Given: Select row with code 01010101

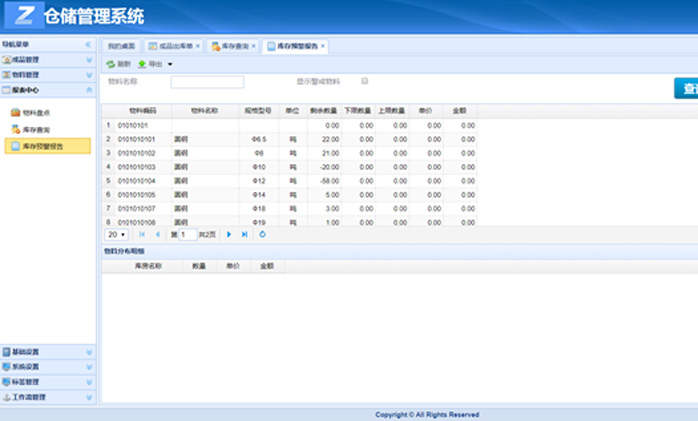Looking at the screenshot, I should tap(289, 125).
